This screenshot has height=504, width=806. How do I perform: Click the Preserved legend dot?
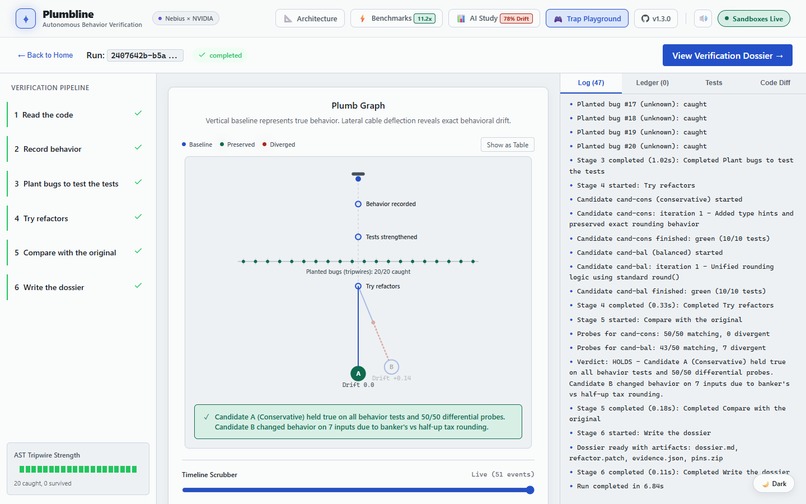tap(222, 145)
